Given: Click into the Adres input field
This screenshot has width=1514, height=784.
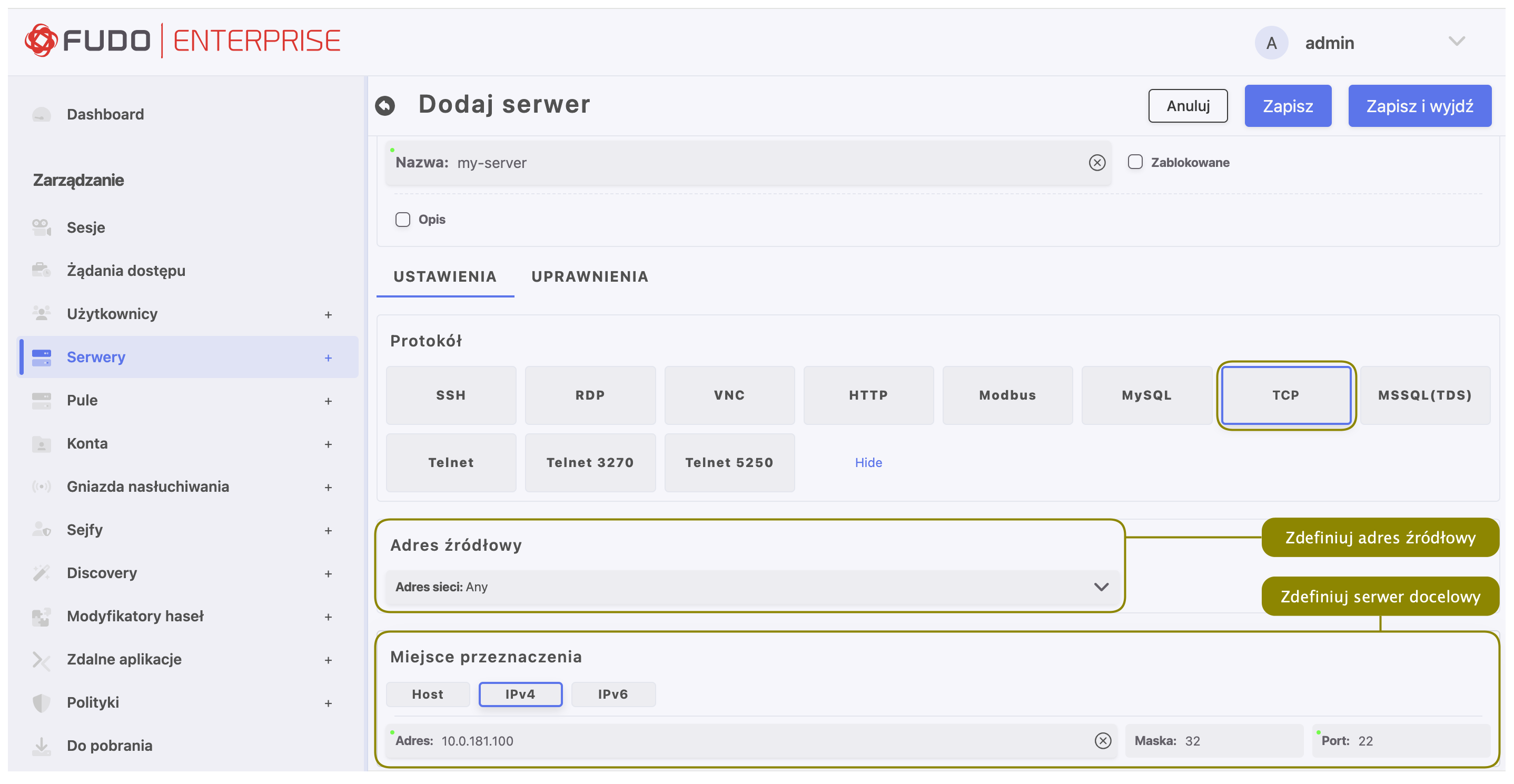Looking at the screenshot, I should 751,740.
